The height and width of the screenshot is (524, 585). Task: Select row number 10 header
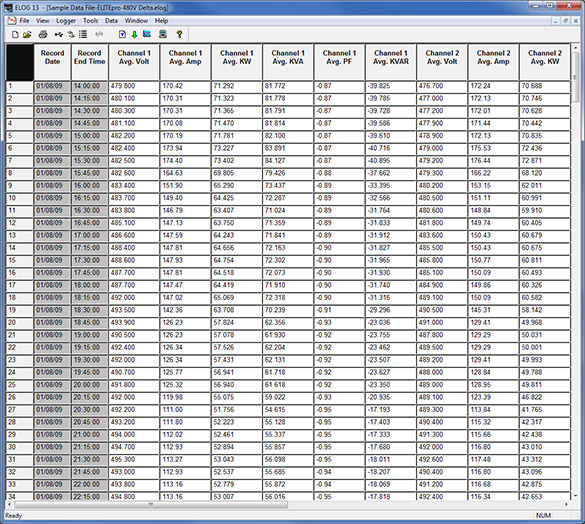[19, 198]
